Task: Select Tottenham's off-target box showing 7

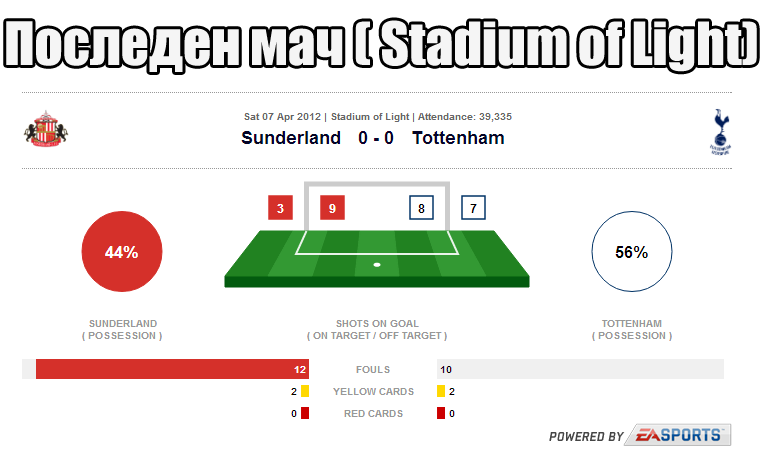Action: 473,208
